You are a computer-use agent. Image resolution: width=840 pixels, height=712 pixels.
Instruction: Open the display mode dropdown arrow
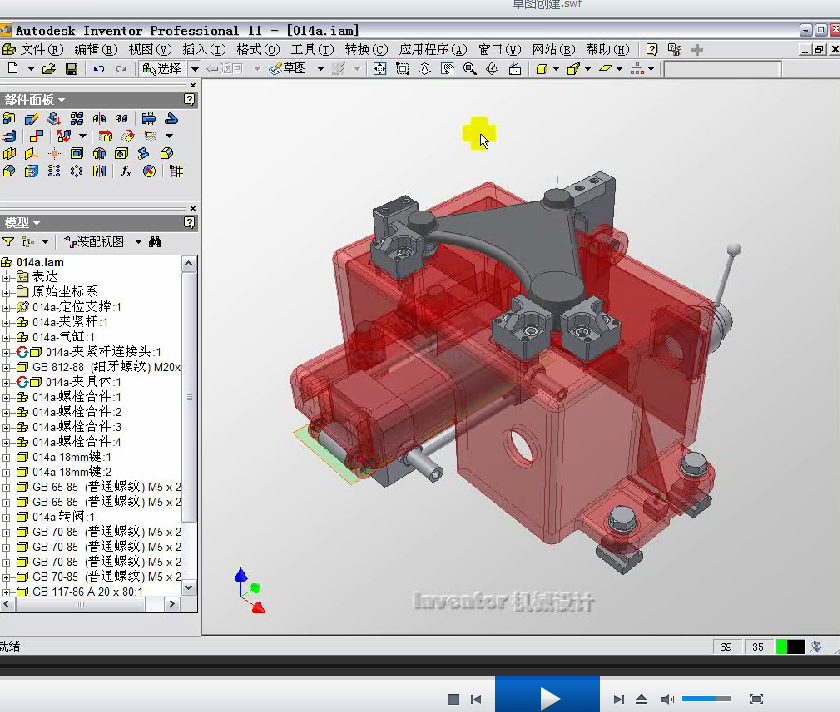(x=556, y=68)
